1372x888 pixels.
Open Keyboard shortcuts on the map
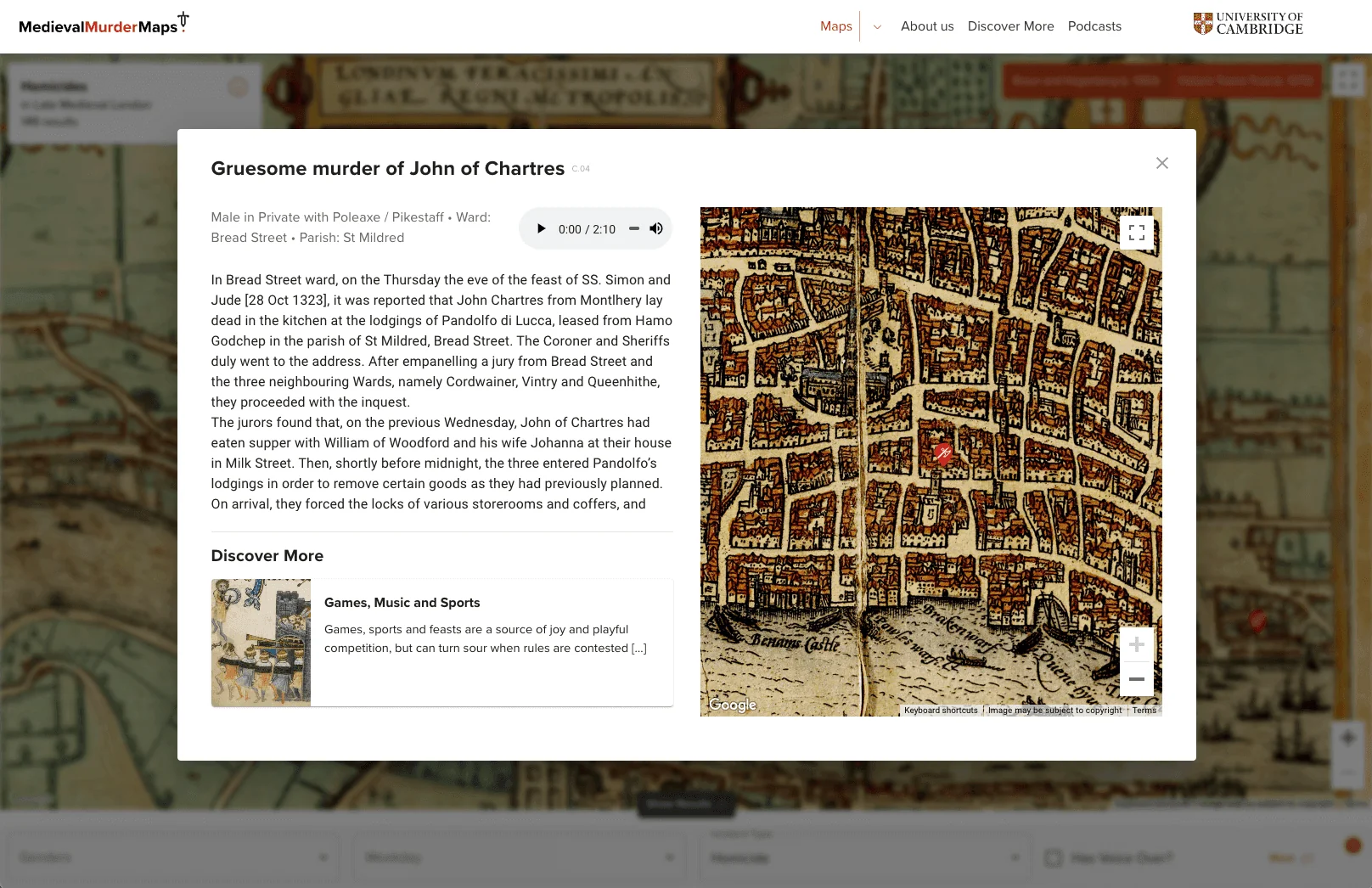(941, 711)
